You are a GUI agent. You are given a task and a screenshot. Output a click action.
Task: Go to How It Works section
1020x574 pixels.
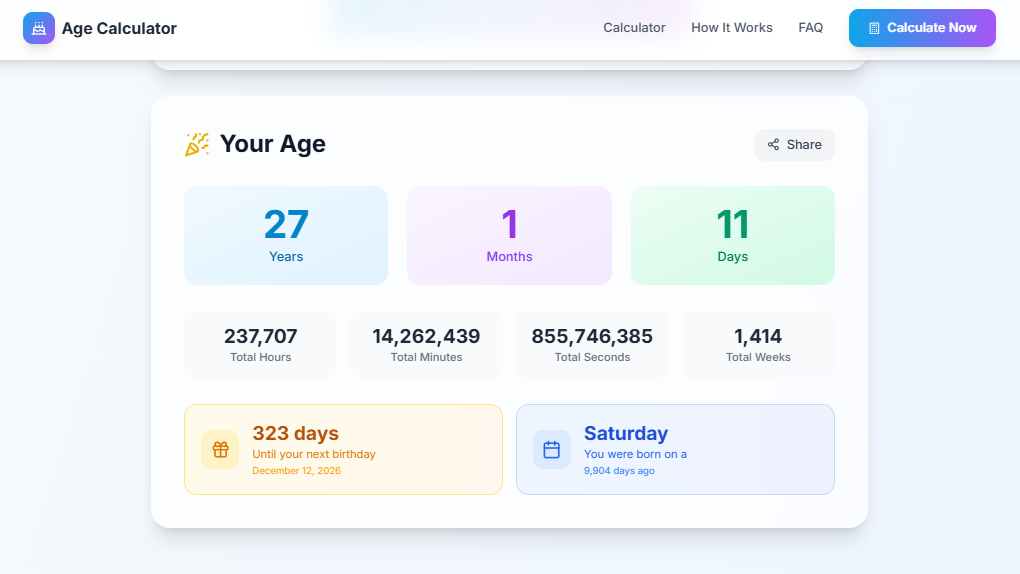tap(732, 28)
